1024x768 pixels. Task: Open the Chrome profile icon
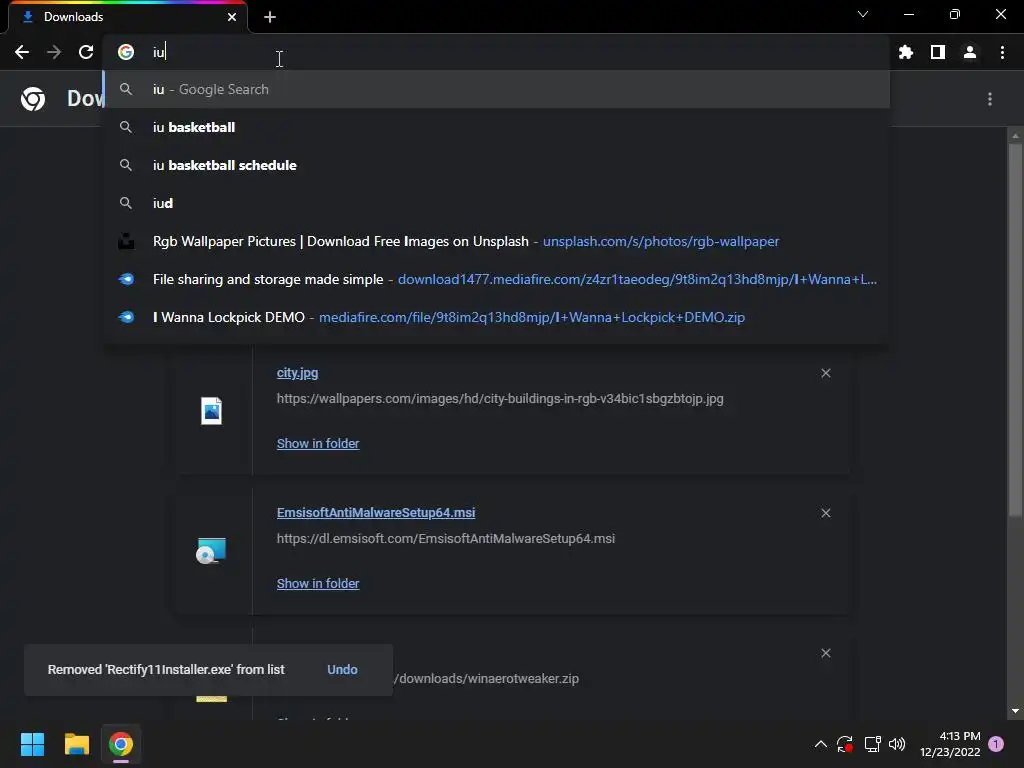970,52
